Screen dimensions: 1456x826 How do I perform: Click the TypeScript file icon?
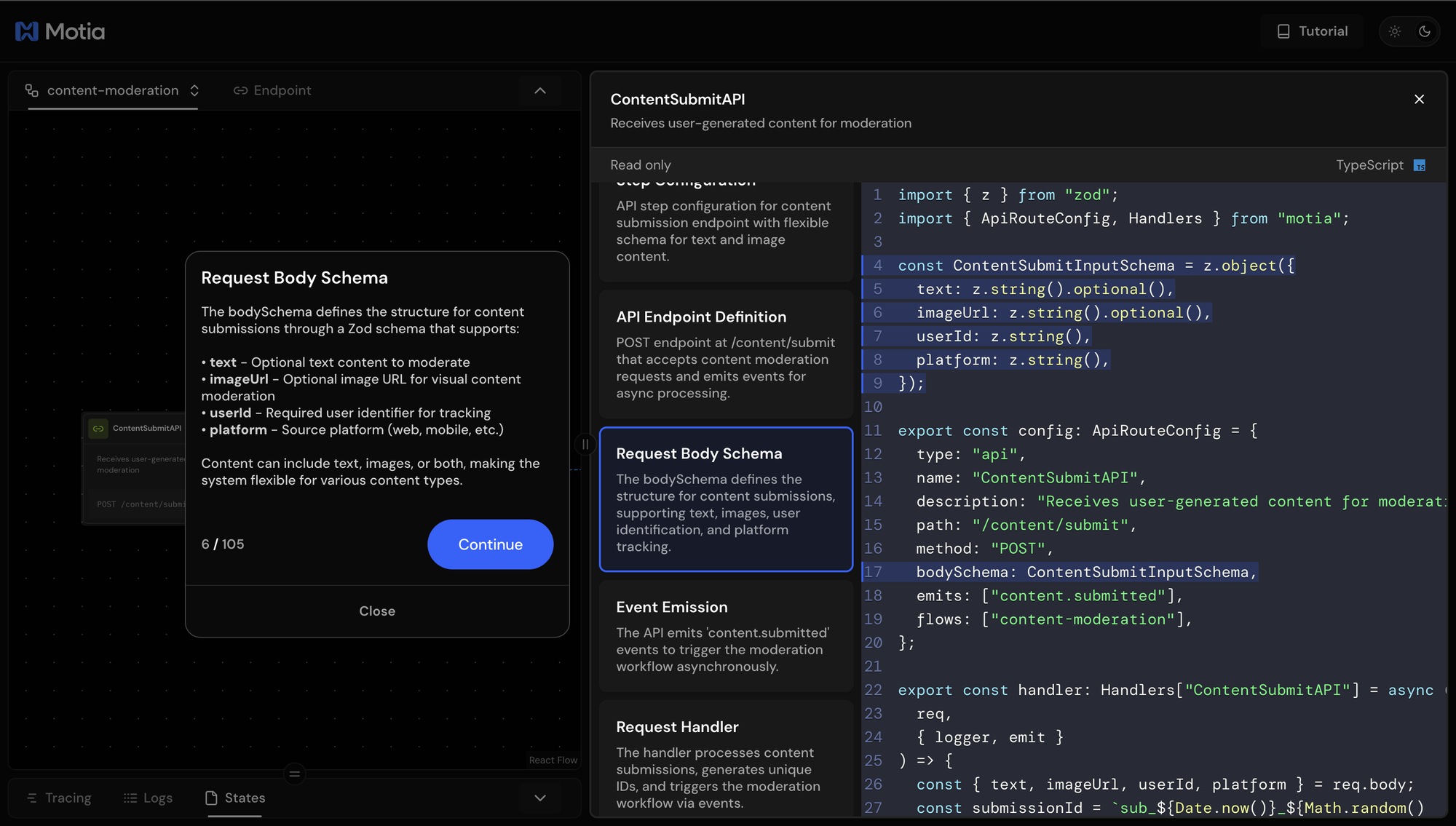click(1420, 165)
